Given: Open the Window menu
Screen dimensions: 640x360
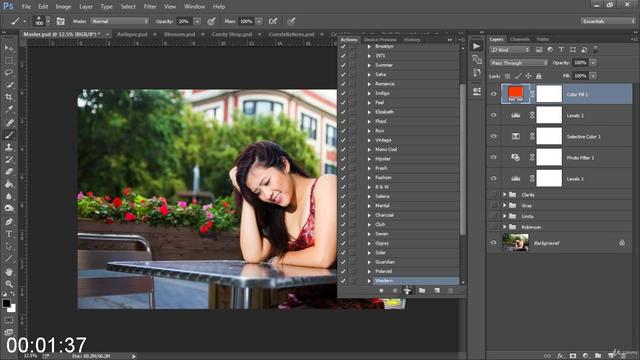Looking at the screenshot, I should pos(194,7).
